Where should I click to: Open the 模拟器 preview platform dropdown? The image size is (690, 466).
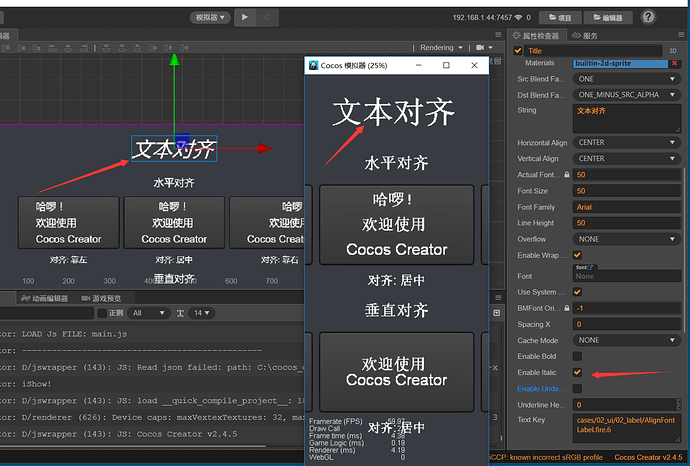click(x=210, y=18)
